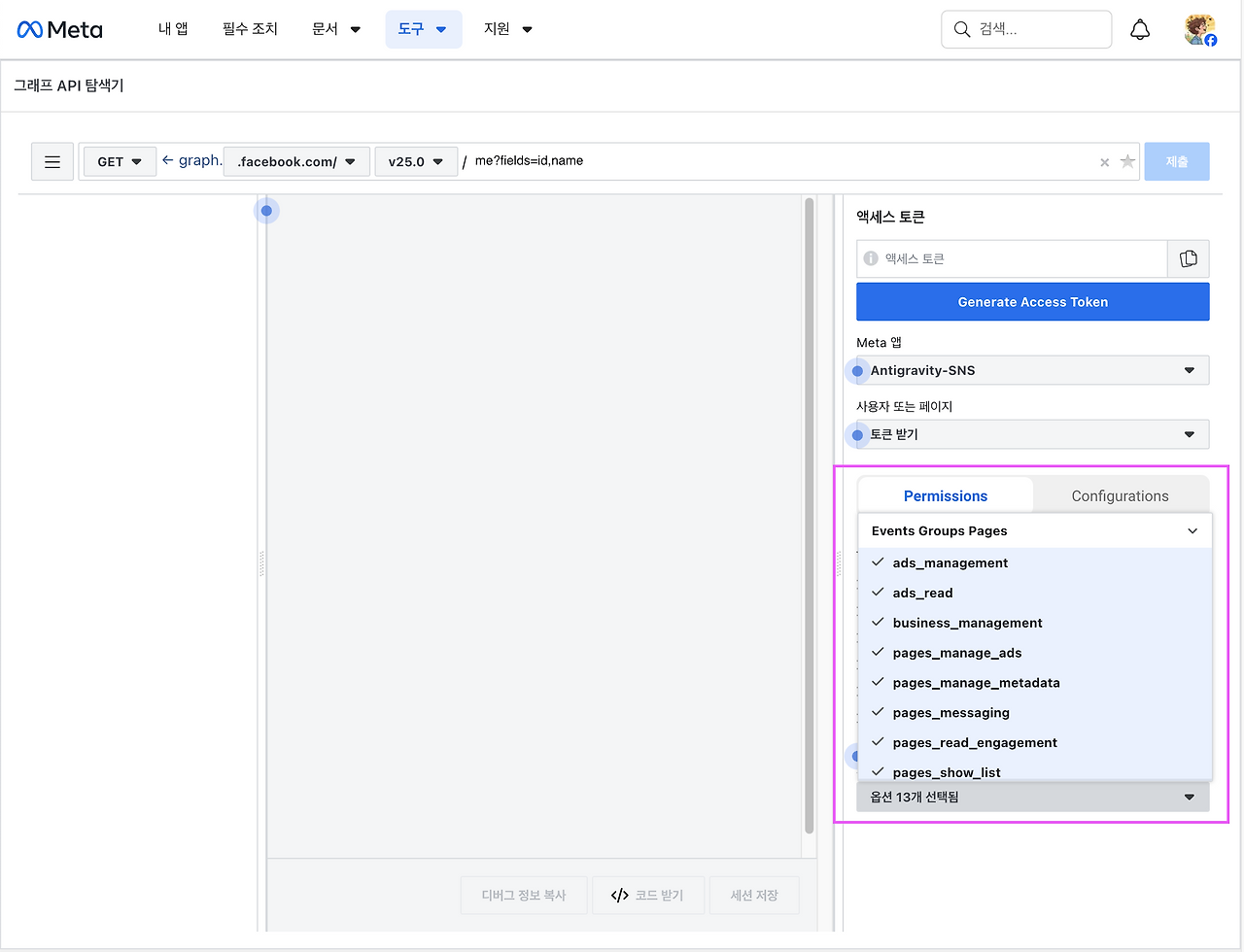
Task: Deselect the pages_messaging permission
Action: (x=1035, y=713)
